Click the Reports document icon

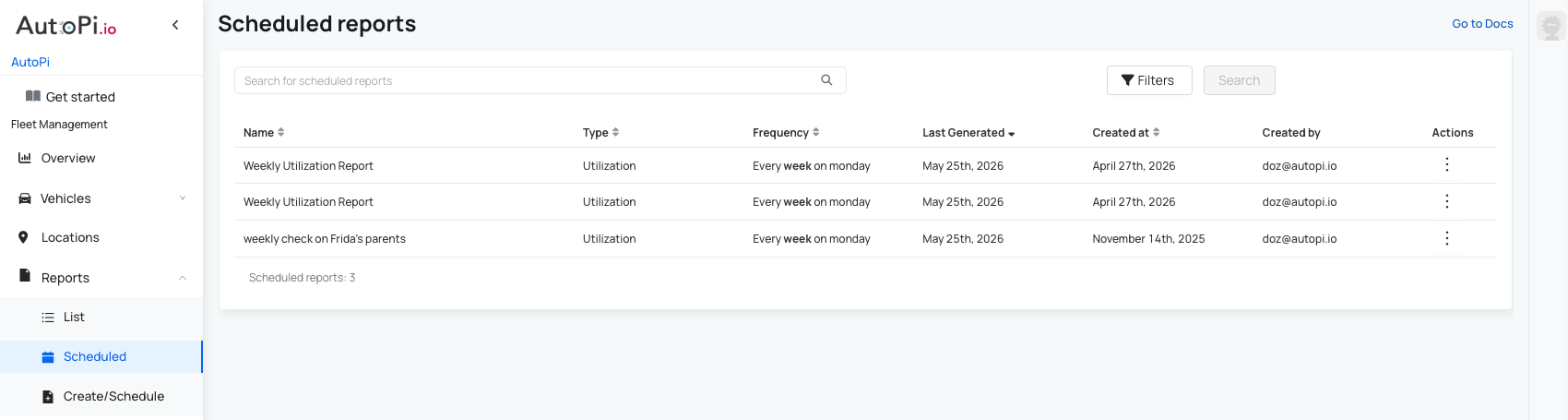[25, 276]
